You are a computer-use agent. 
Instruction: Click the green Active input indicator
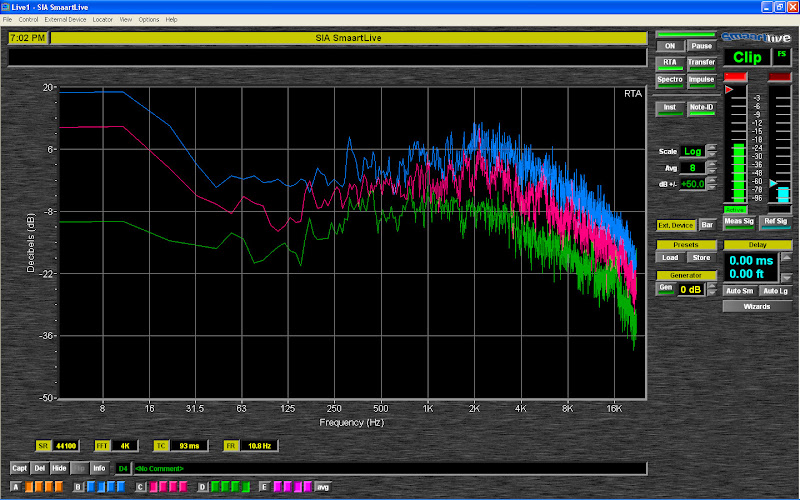point(735,210)
